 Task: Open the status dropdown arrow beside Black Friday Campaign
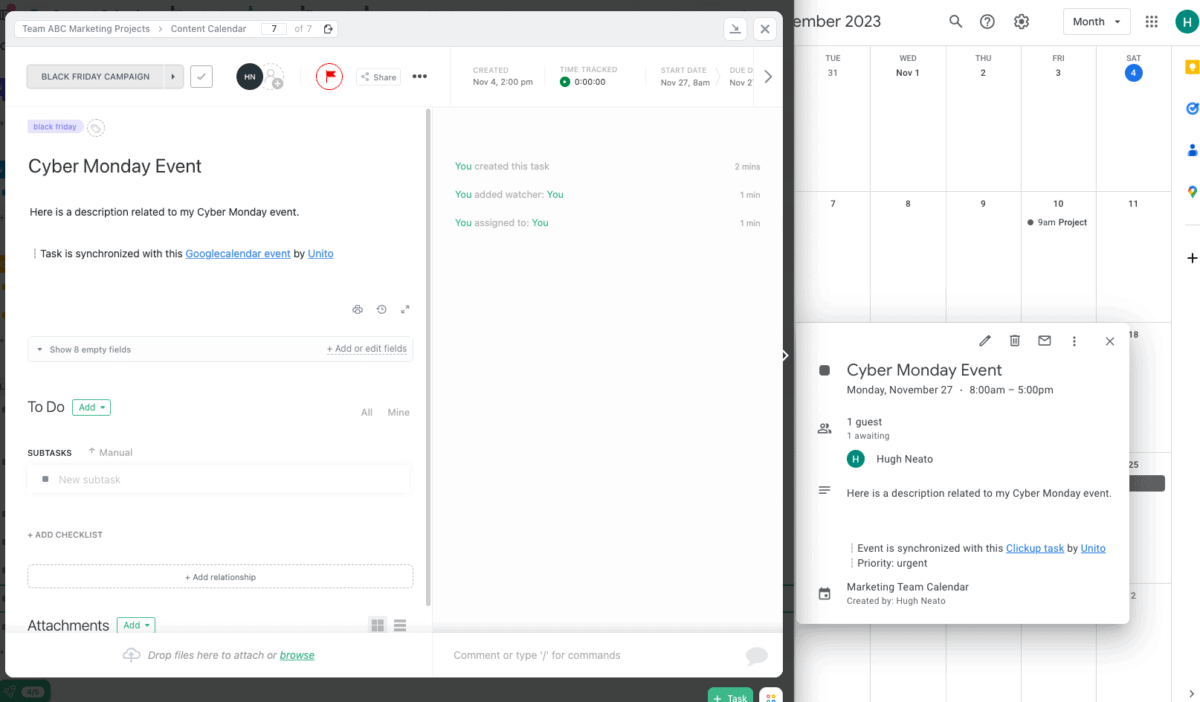pyautogui.click(x=174, y=76)
